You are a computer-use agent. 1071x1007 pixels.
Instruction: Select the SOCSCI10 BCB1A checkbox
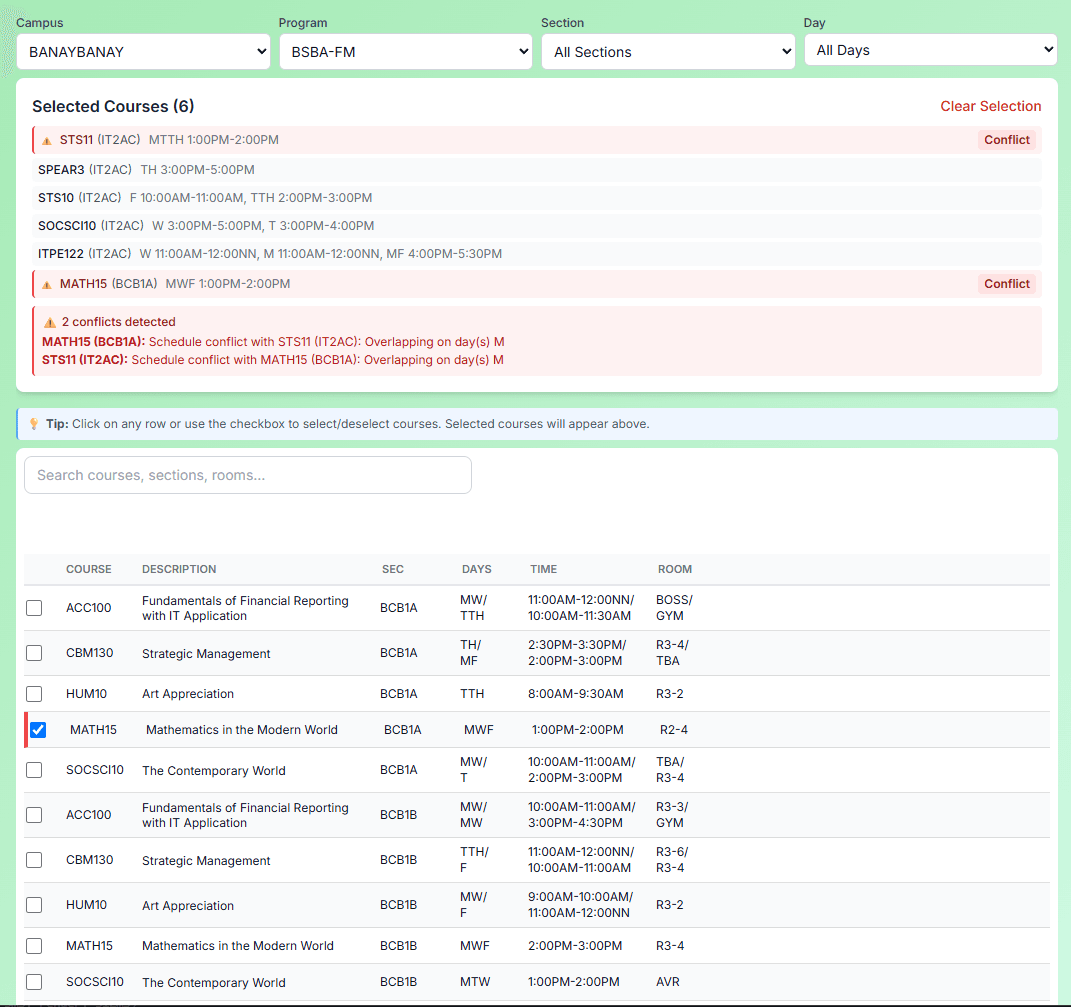[x=34, y=770]
